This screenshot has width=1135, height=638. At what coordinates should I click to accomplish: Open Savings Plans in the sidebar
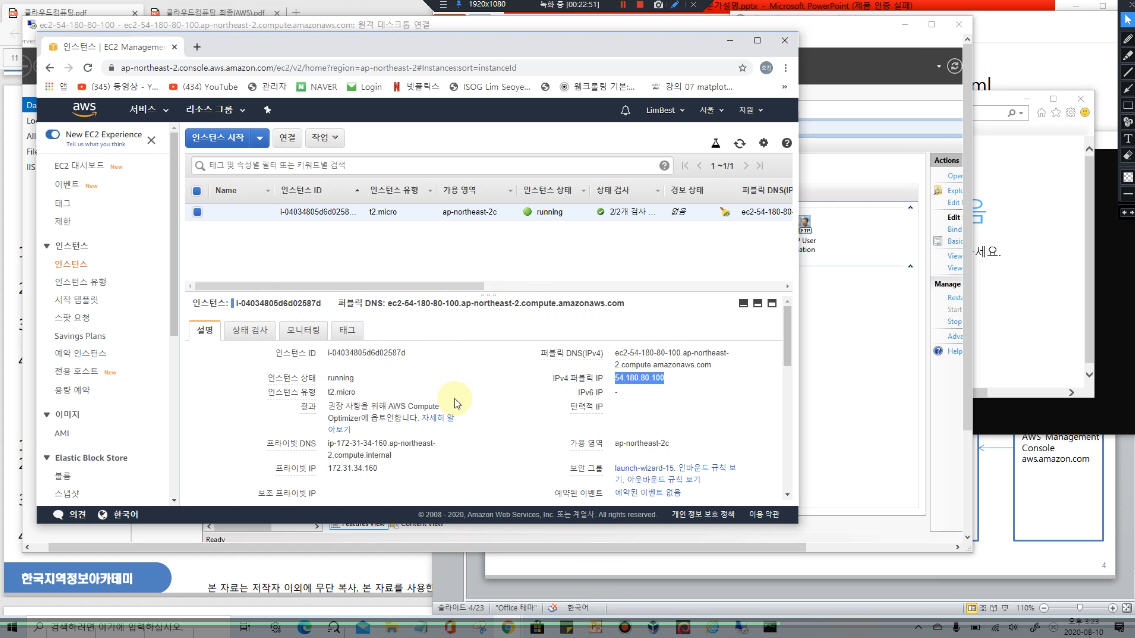click(x=80, y=336)
